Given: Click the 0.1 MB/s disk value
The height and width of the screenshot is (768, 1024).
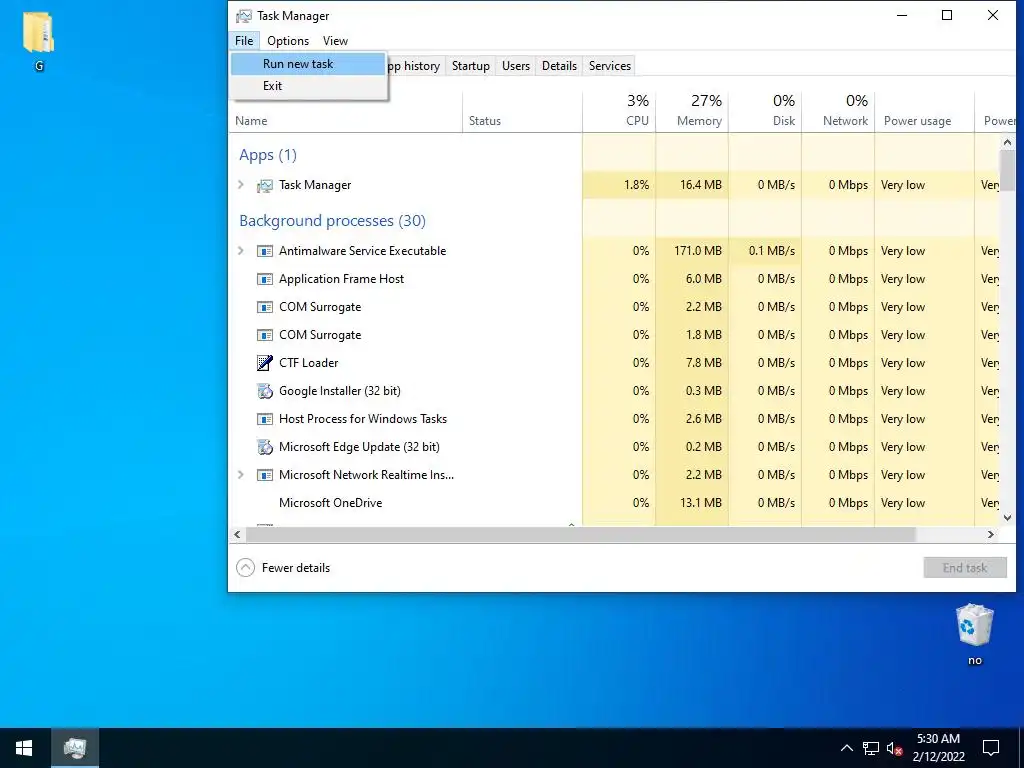Looking at the screenshot, I should [x=772, y=251].
